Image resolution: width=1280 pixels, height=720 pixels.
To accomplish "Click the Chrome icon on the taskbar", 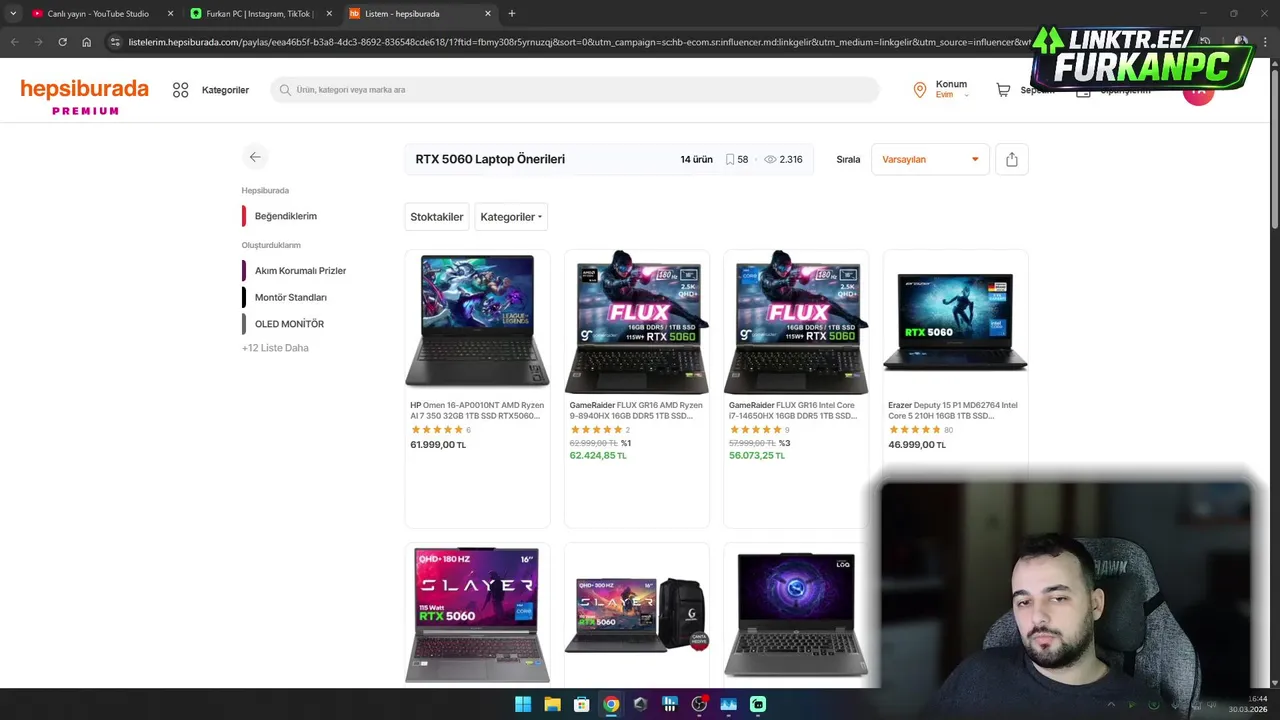I will pos(611,704).
